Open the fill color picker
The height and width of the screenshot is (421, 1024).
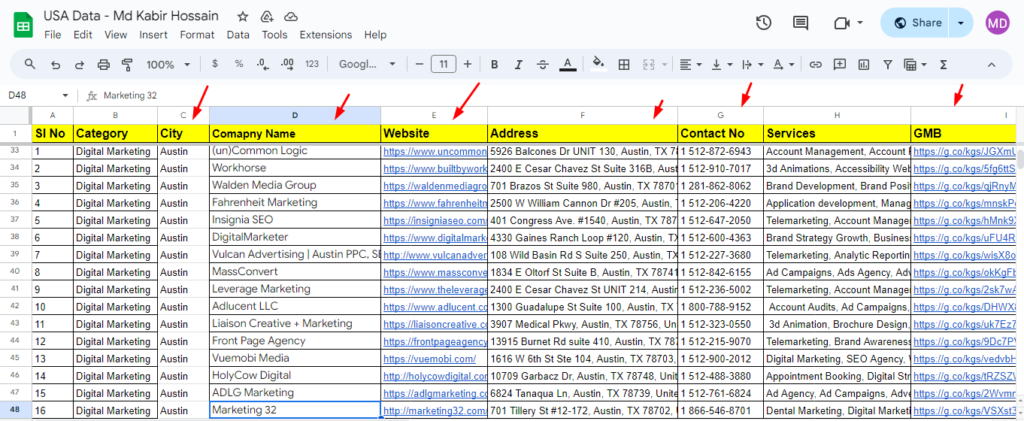598,64
